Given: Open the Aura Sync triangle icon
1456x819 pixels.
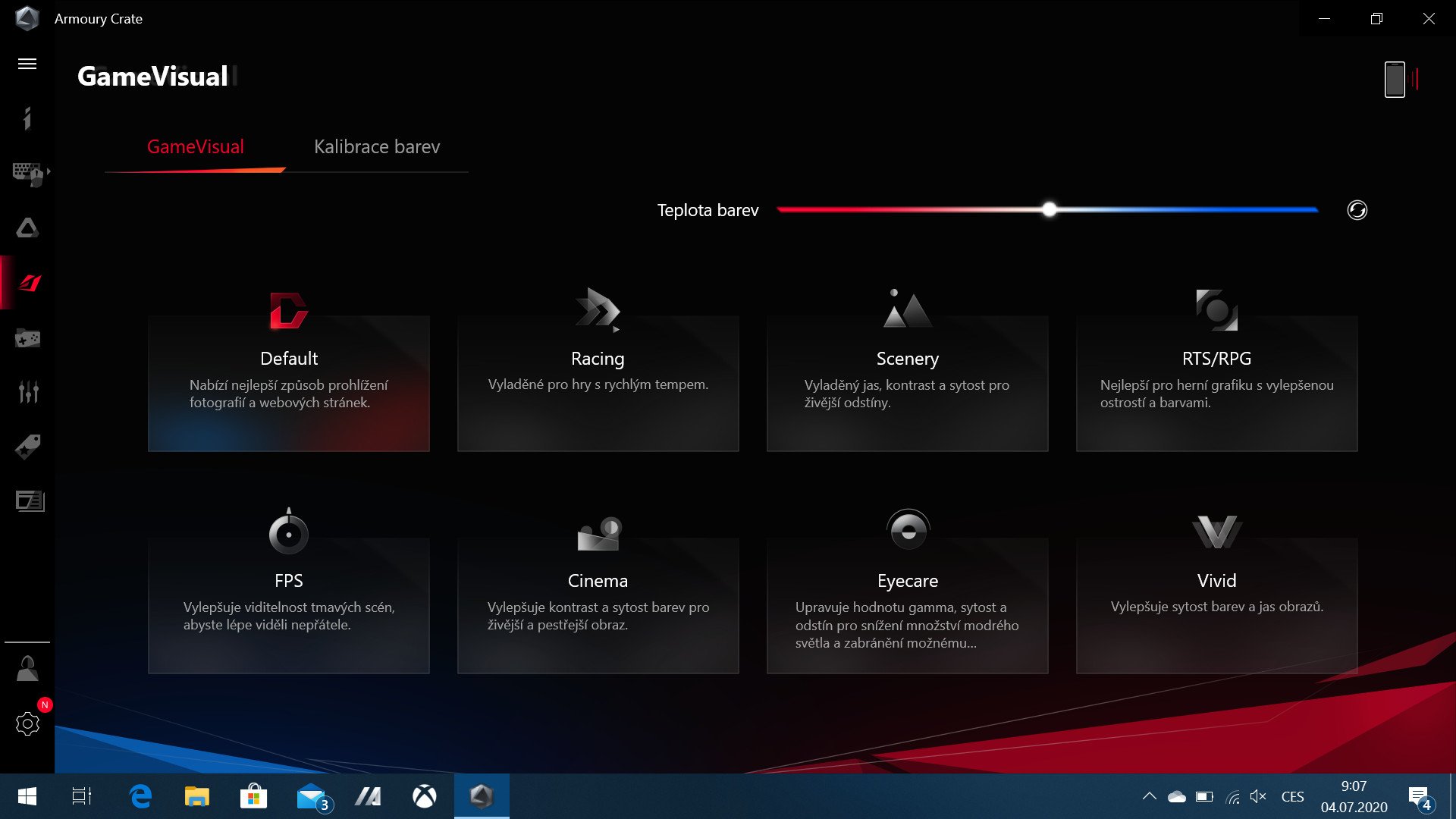Looking at the screenshot, I should (x=27, y=227).
